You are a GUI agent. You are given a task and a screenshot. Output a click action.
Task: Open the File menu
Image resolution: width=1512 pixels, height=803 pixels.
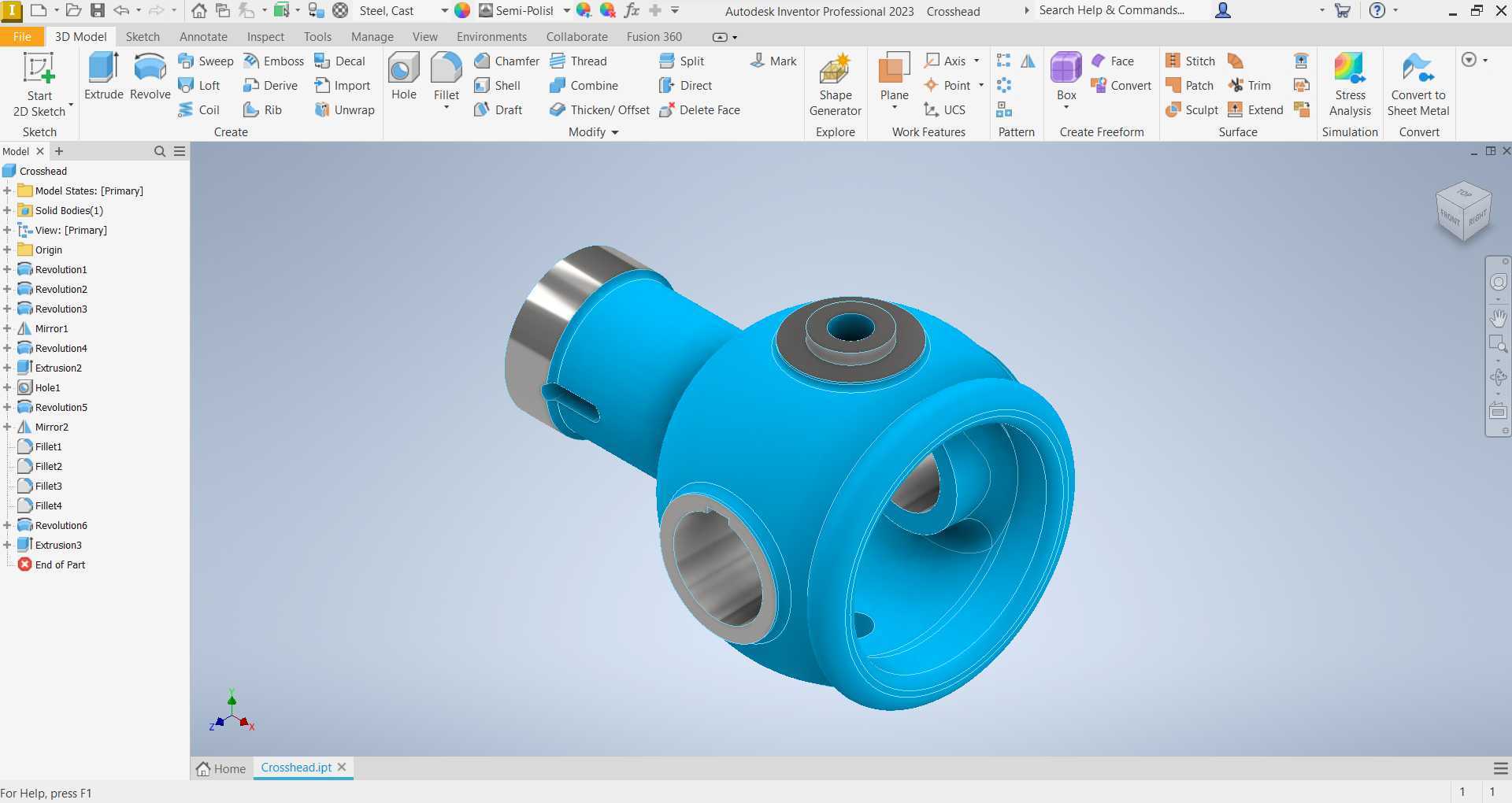(x=22, y=36)
